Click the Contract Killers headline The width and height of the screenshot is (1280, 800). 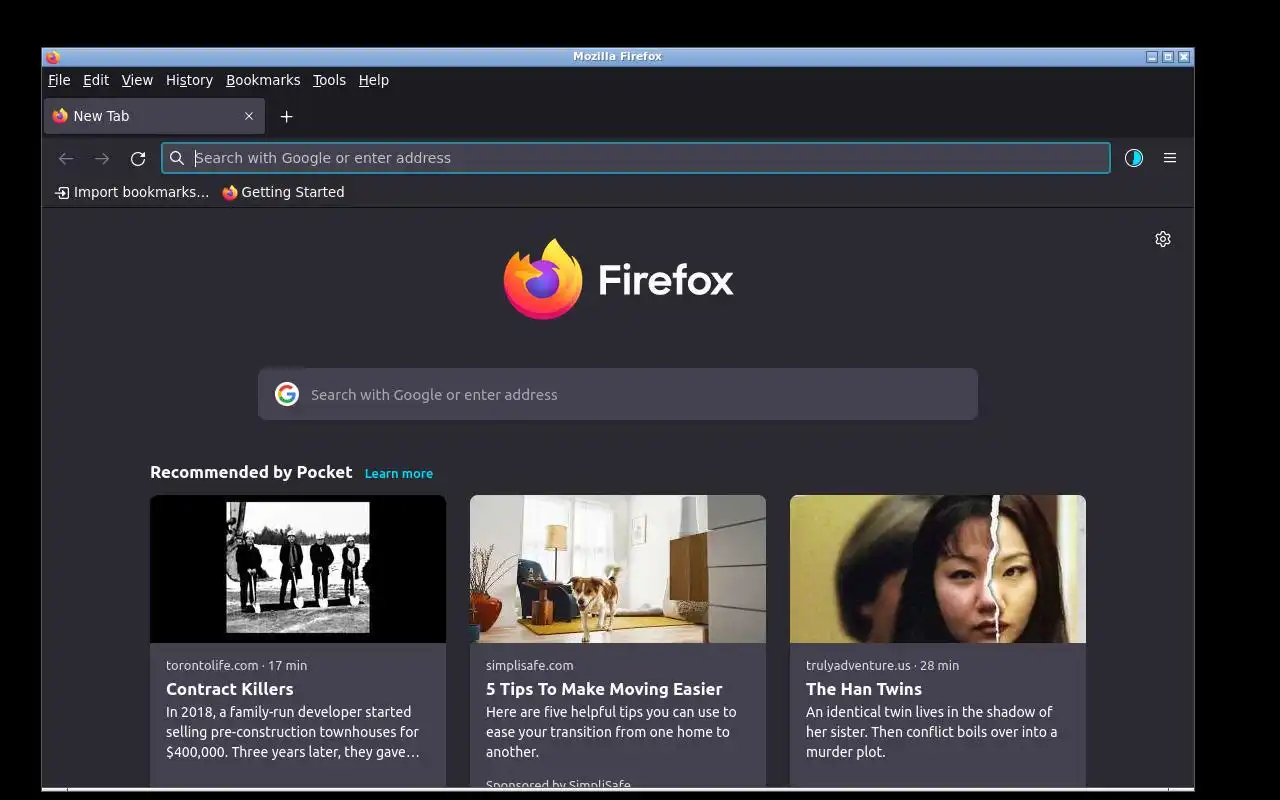pos(230,689)
